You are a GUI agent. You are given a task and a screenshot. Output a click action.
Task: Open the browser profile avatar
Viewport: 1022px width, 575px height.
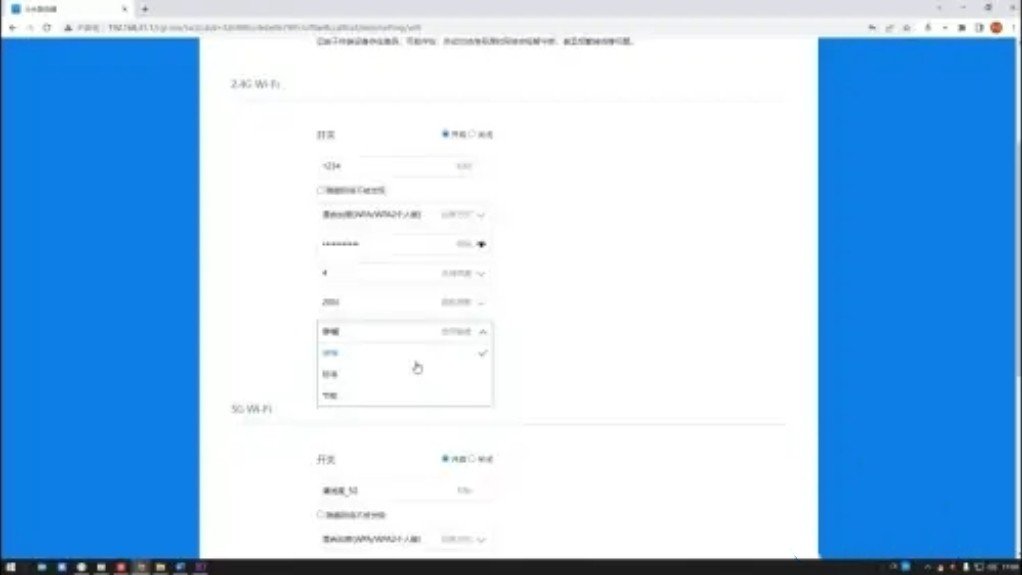point(996,28)
